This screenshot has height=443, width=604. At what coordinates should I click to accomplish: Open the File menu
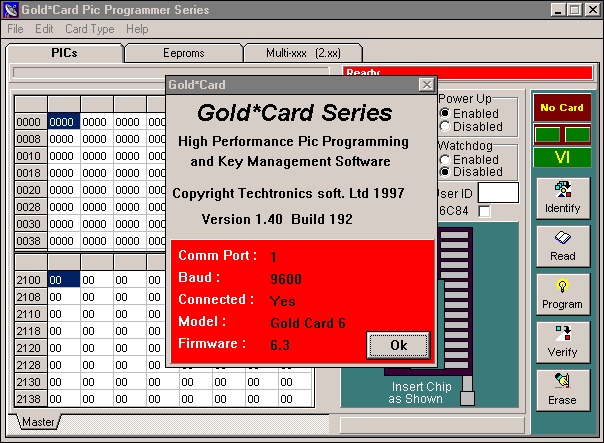(x=15, y=29)
